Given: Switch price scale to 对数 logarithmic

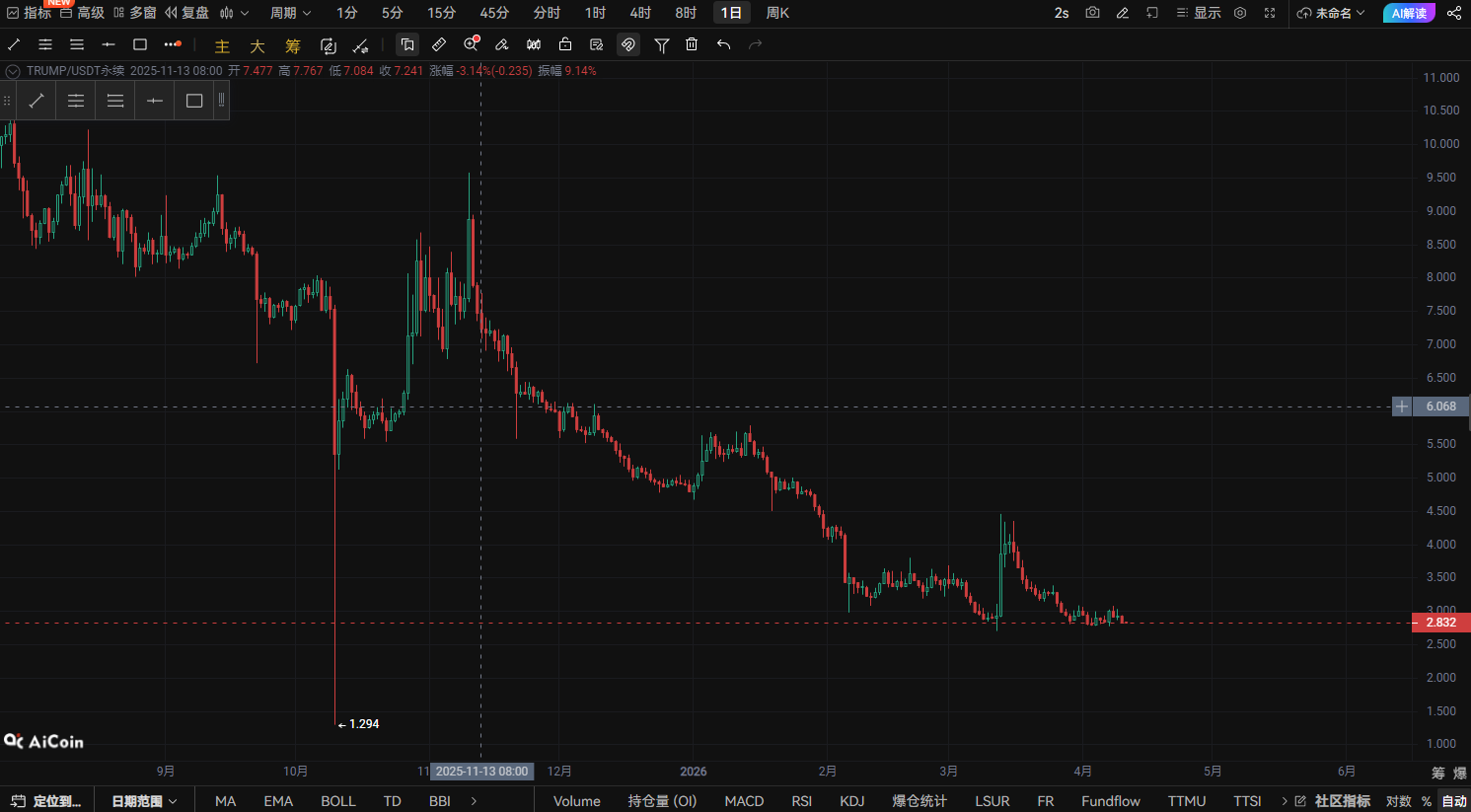Looking at the screenshot, I should (x=1399, y=800).
